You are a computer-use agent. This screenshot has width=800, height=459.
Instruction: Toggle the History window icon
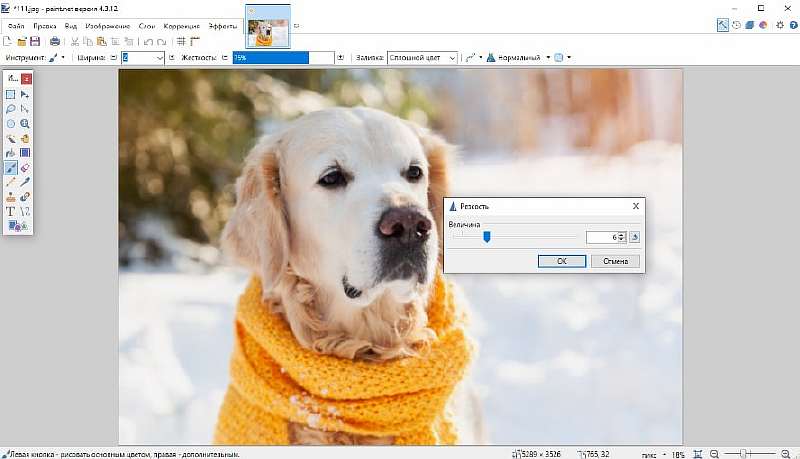tap(736, 25)
